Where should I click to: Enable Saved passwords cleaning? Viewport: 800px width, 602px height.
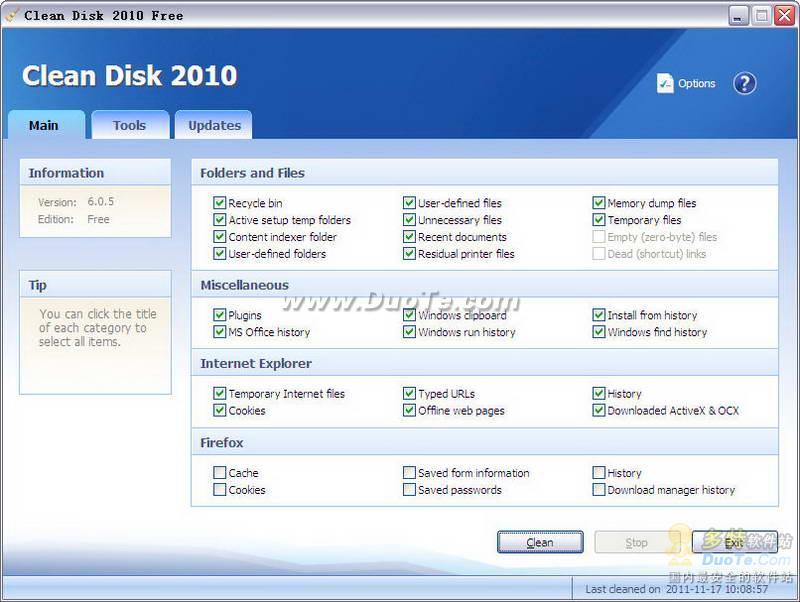409,490
